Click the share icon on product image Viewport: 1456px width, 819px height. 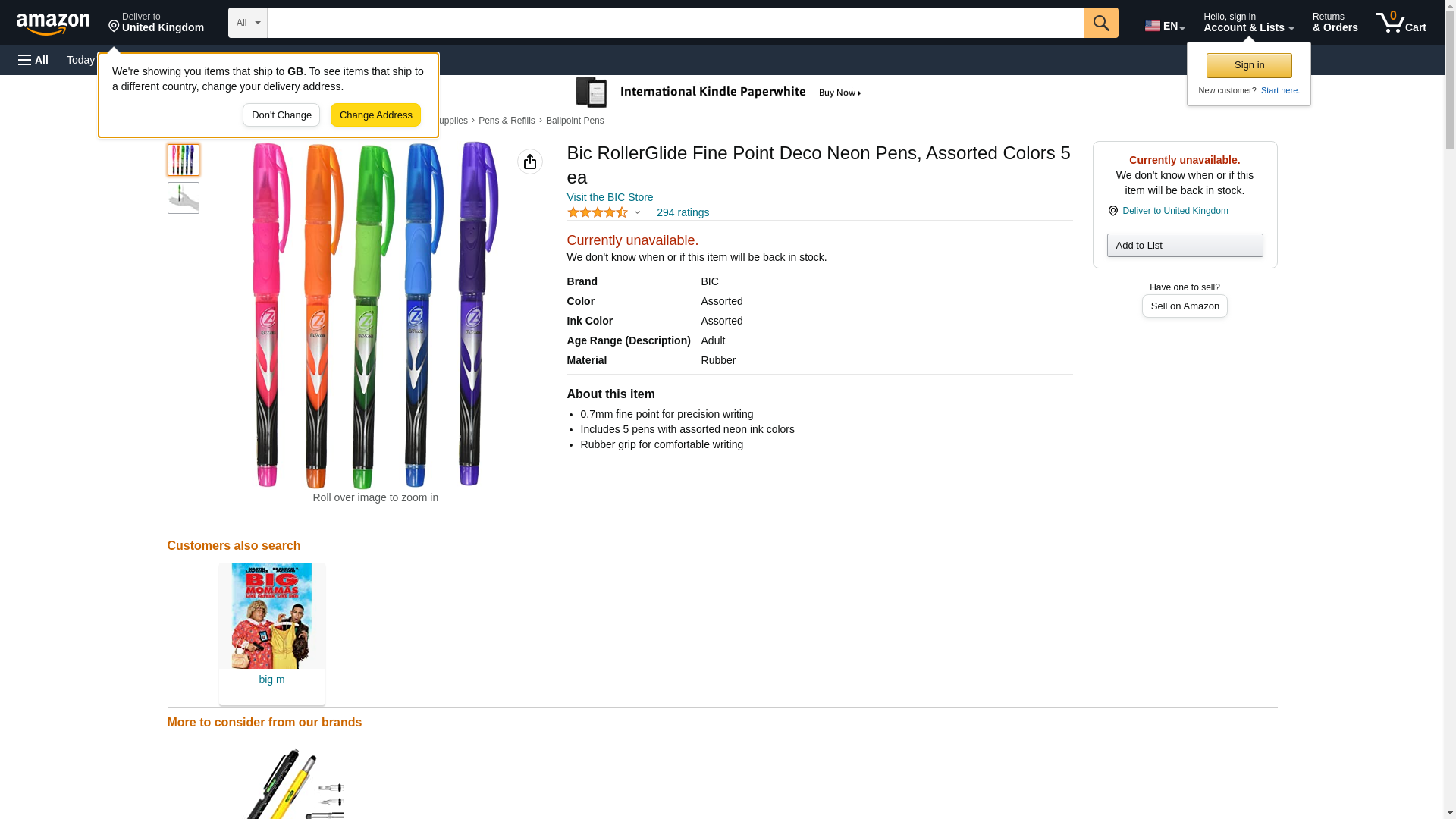[x=529, y=162]
